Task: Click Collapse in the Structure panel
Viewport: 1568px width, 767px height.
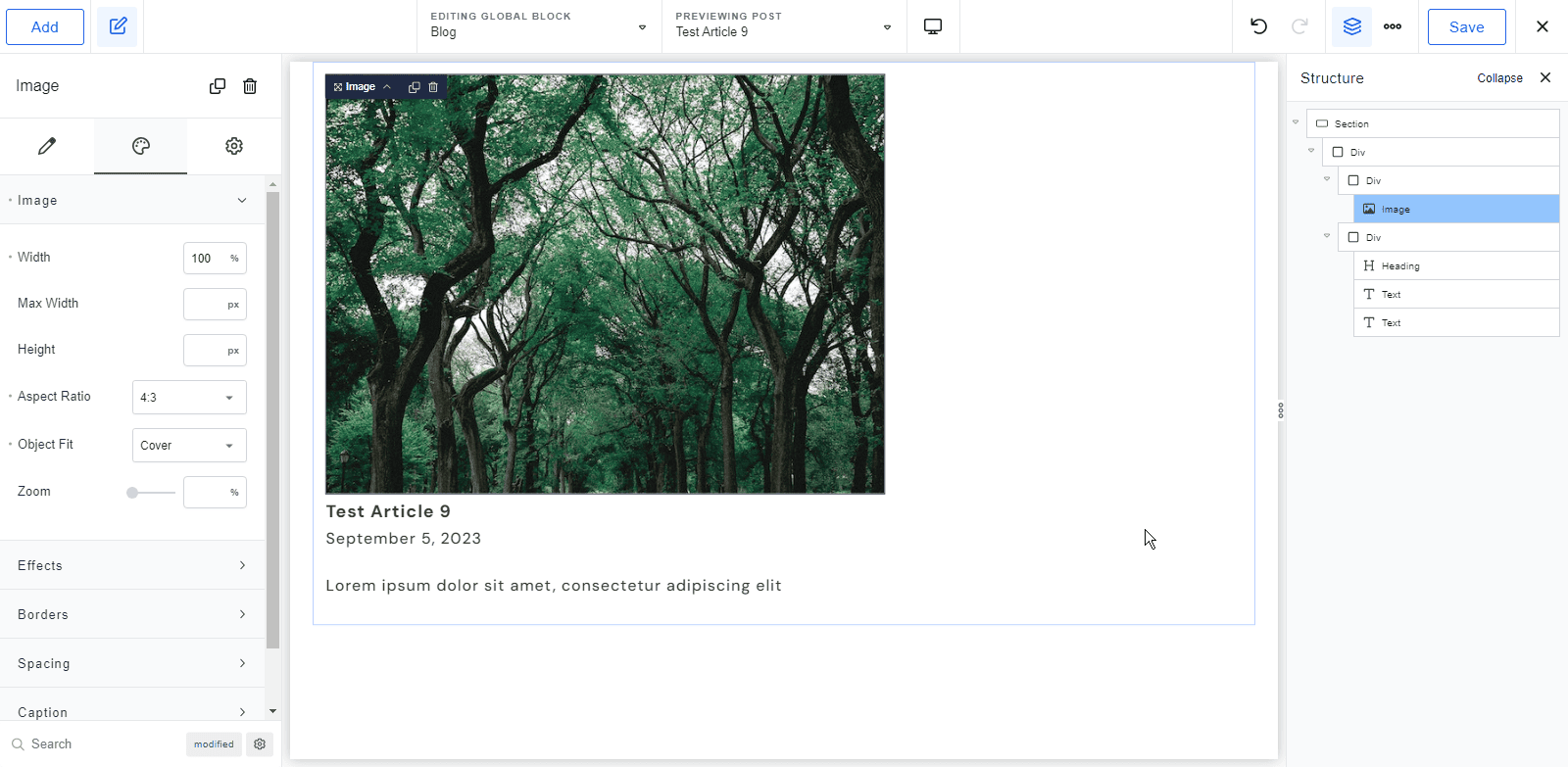Action: click(1499, 78)
